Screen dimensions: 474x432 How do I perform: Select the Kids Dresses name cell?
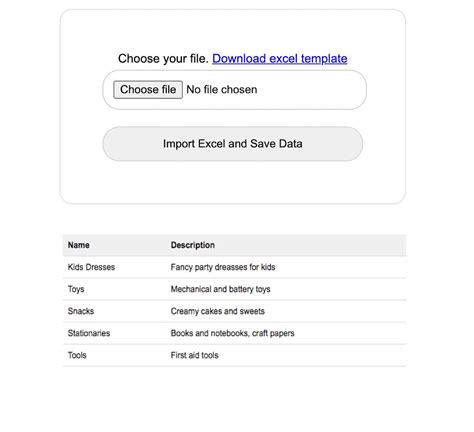point(91,267)
